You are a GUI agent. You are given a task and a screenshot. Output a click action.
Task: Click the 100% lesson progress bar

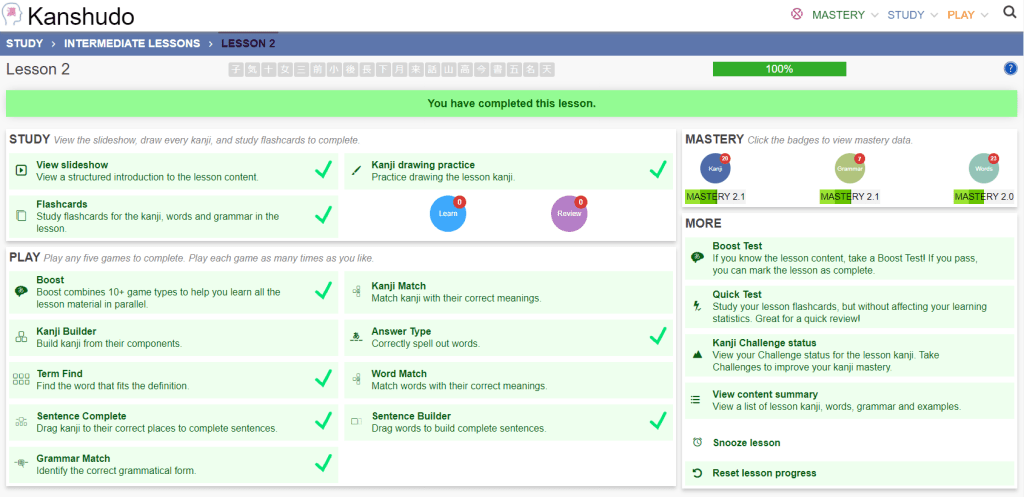pyautogui.click(x=779, y=69)
